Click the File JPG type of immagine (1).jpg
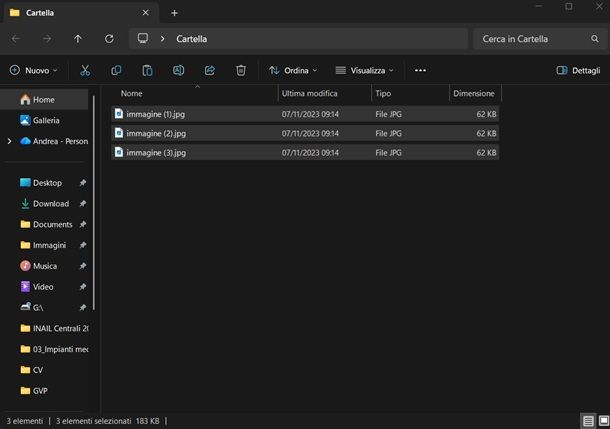610x429 pixels. click(x=388, y=114)
